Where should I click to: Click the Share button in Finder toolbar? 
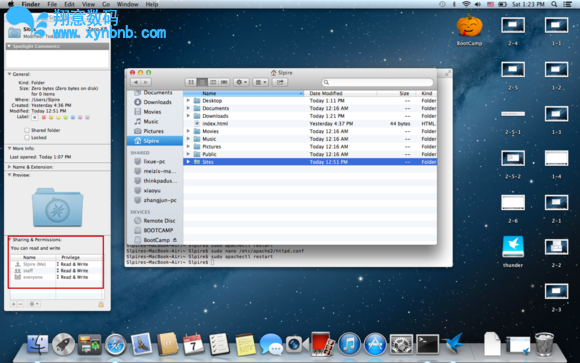[x=280, y=82]
